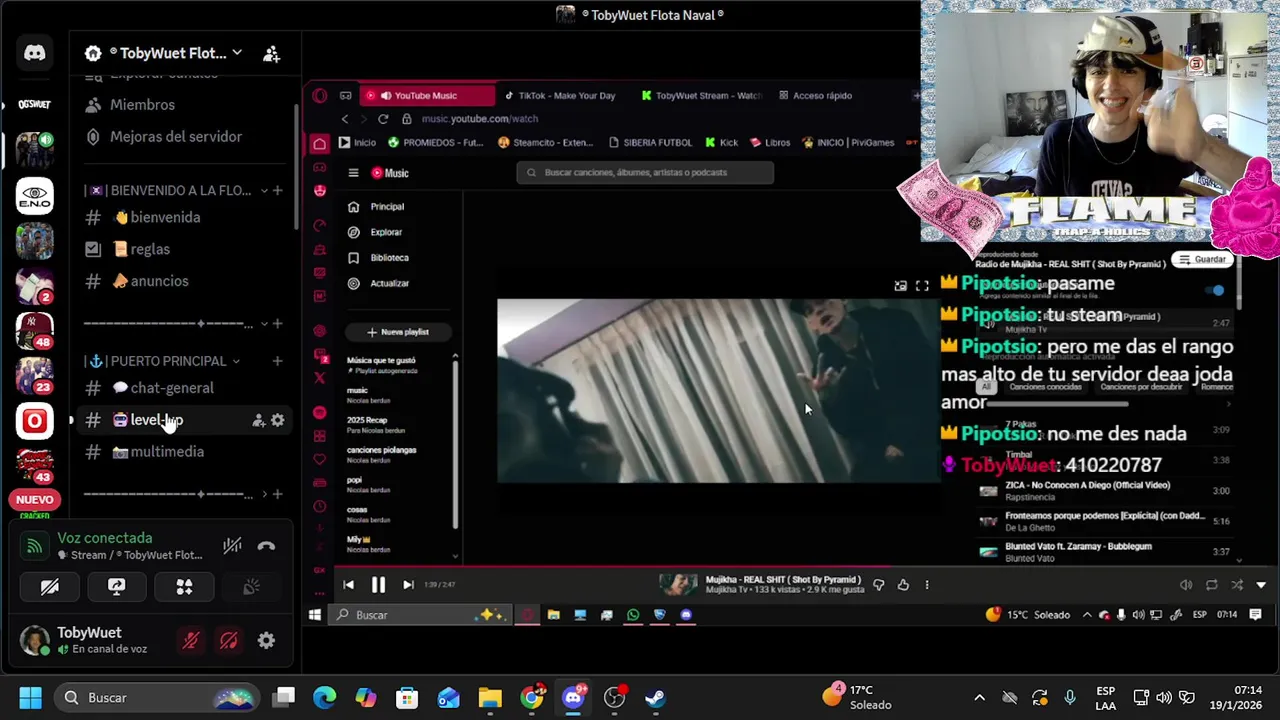Reload the page in the streamed browser
1280x720 pixels.
coord(382,119)
